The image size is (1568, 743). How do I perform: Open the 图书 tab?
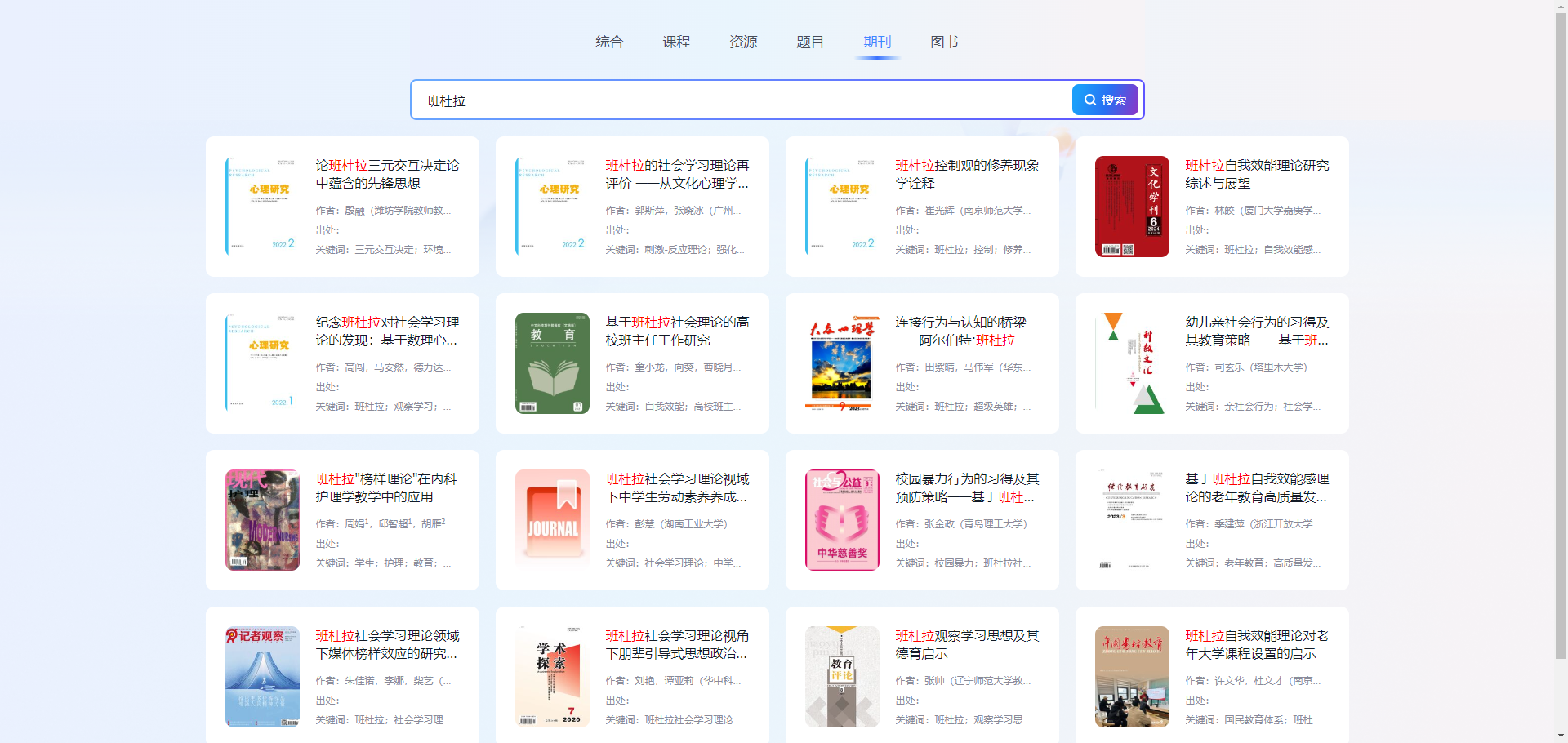(x=944, y=42)
